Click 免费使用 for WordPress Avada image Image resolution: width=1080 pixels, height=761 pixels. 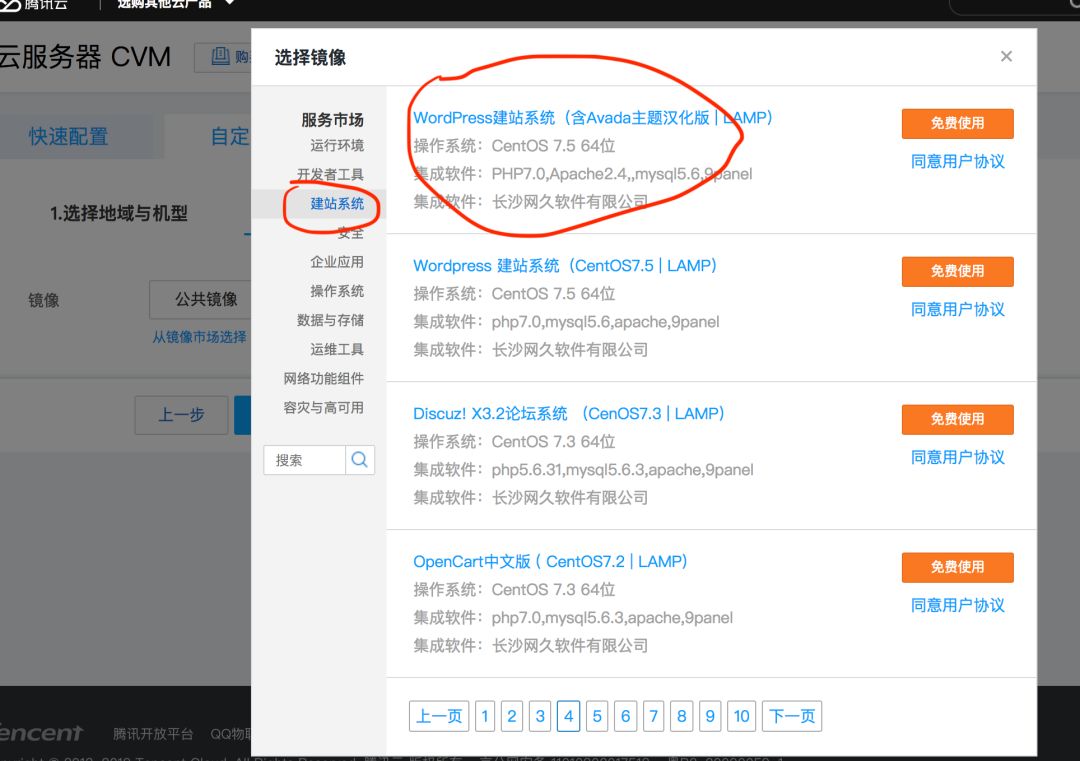coord(957,123)
